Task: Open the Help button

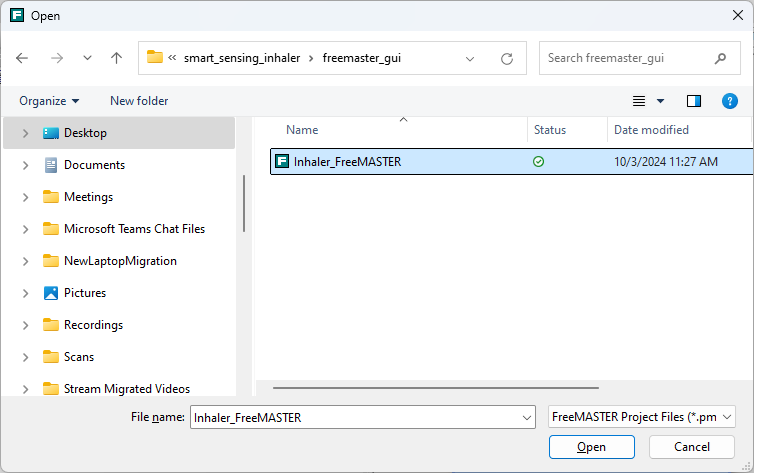Action: tap(730, 101)
